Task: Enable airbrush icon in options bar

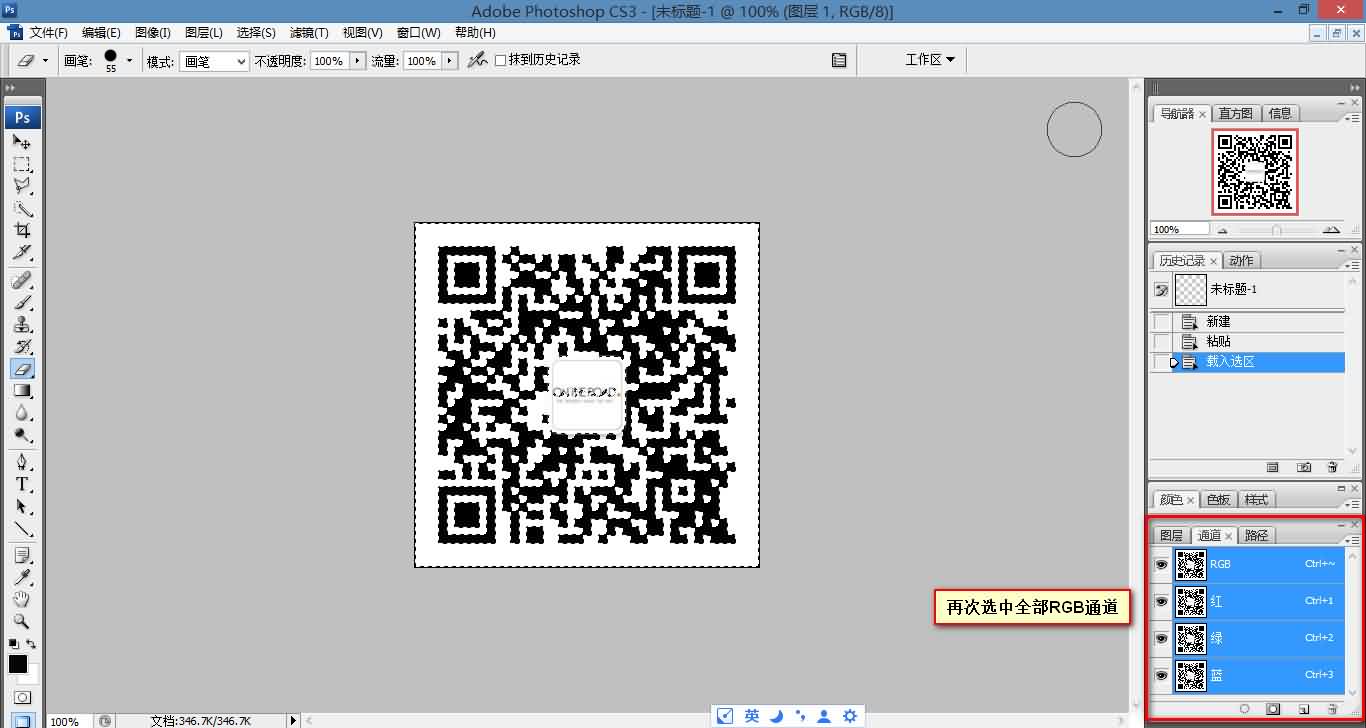Action: tap(479, 60)
